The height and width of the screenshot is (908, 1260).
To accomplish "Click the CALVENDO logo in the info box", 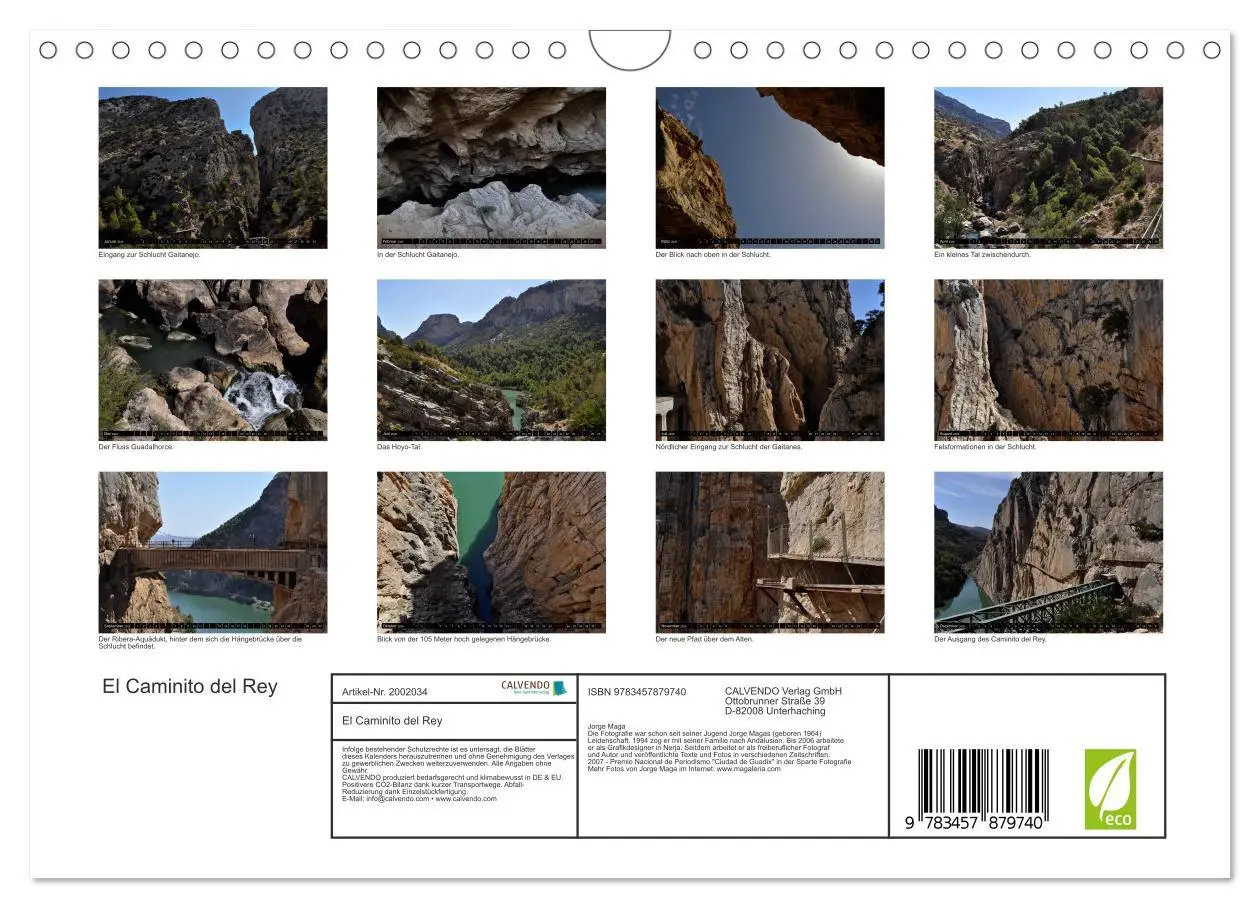I will coord(534,688).
